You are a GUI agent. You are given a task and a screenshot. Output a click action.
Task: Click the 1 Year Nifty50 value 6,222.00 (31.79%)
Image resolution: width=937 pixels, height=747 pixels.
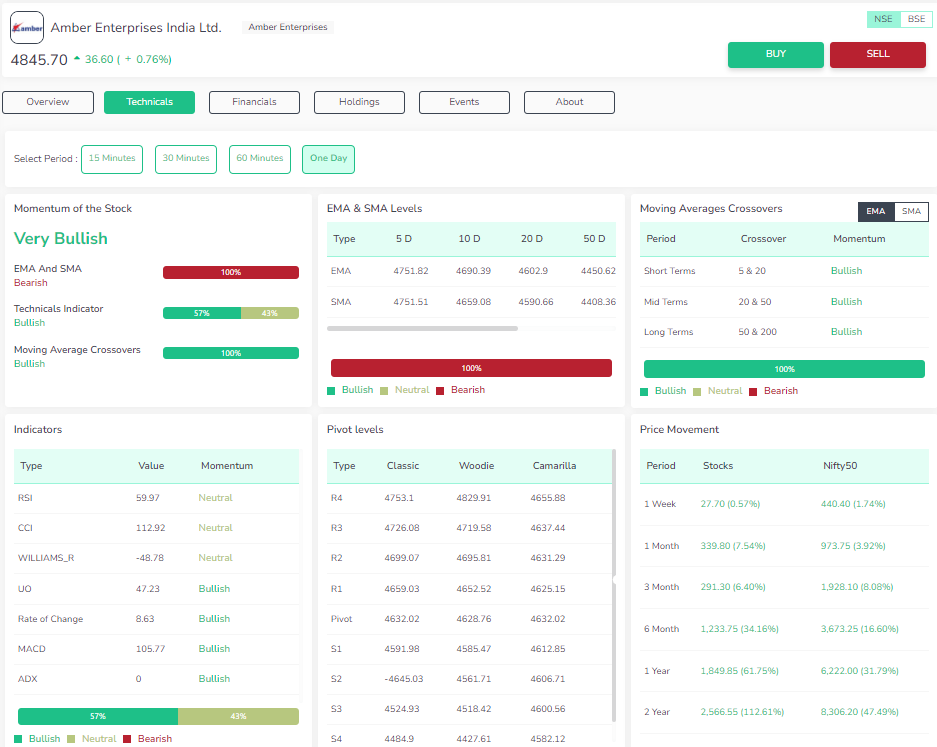859,671
